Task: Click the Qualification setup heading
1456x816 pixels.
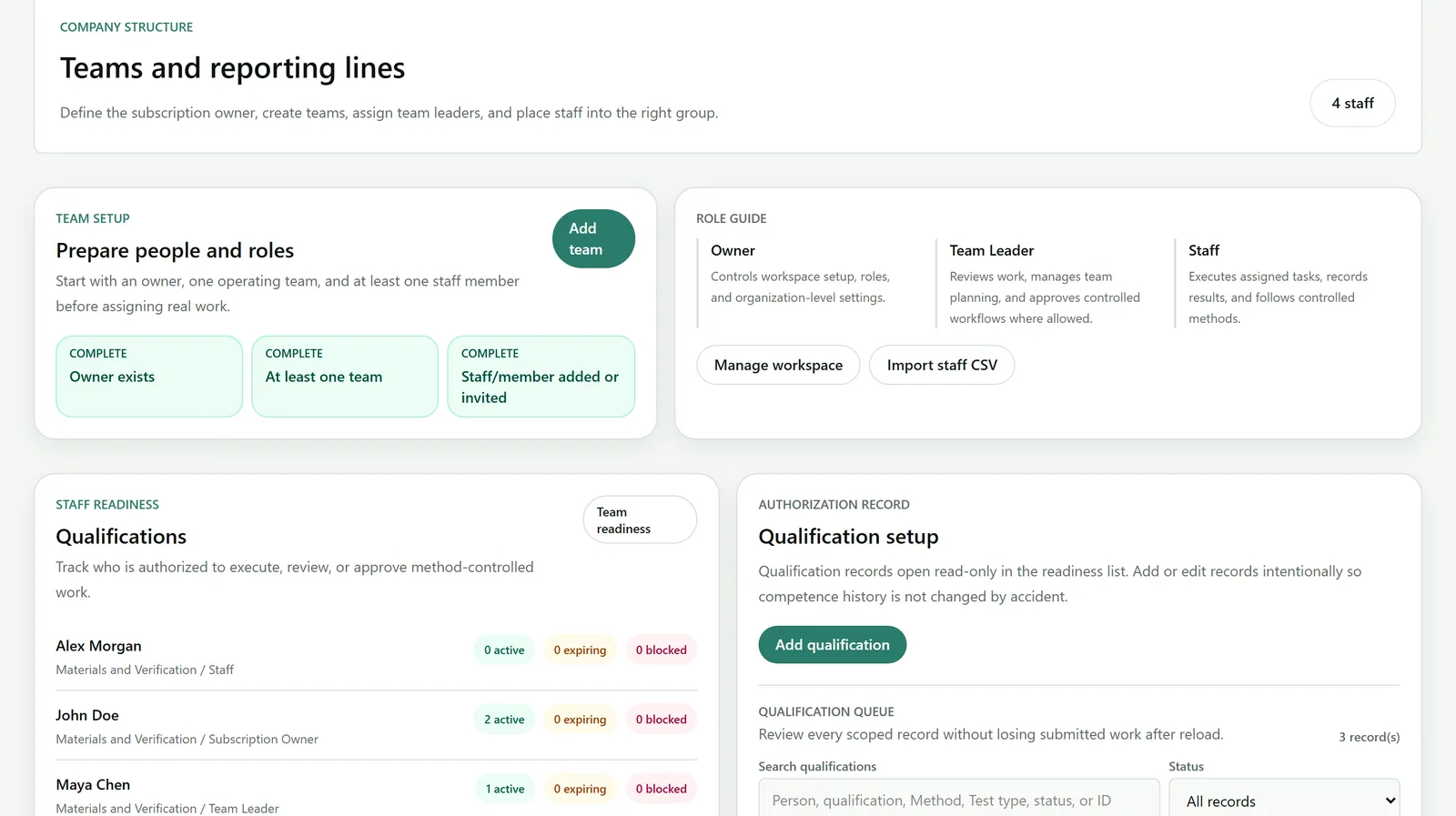Action: 848,537
